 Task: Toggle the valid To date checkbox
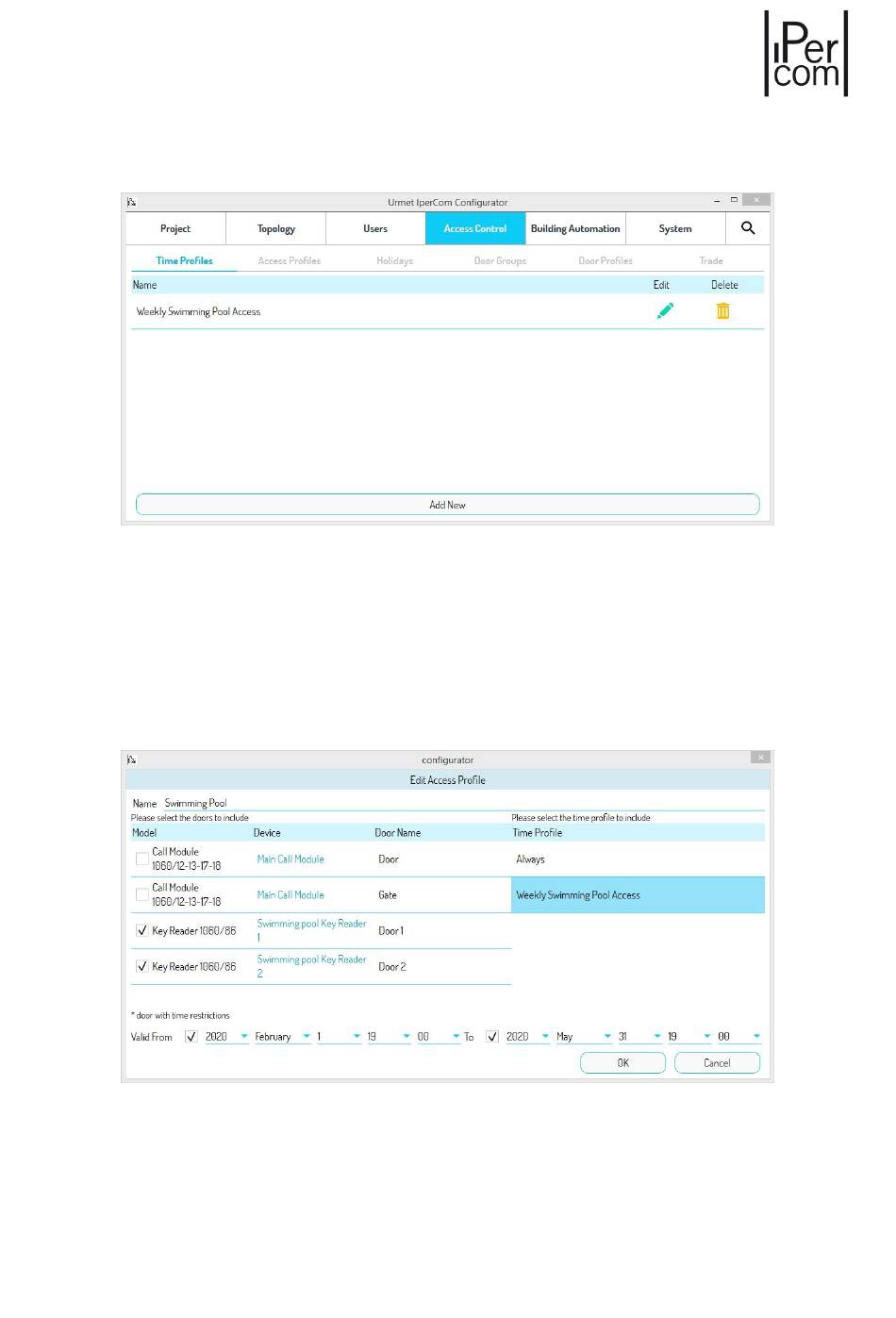tap(492, 1036)
